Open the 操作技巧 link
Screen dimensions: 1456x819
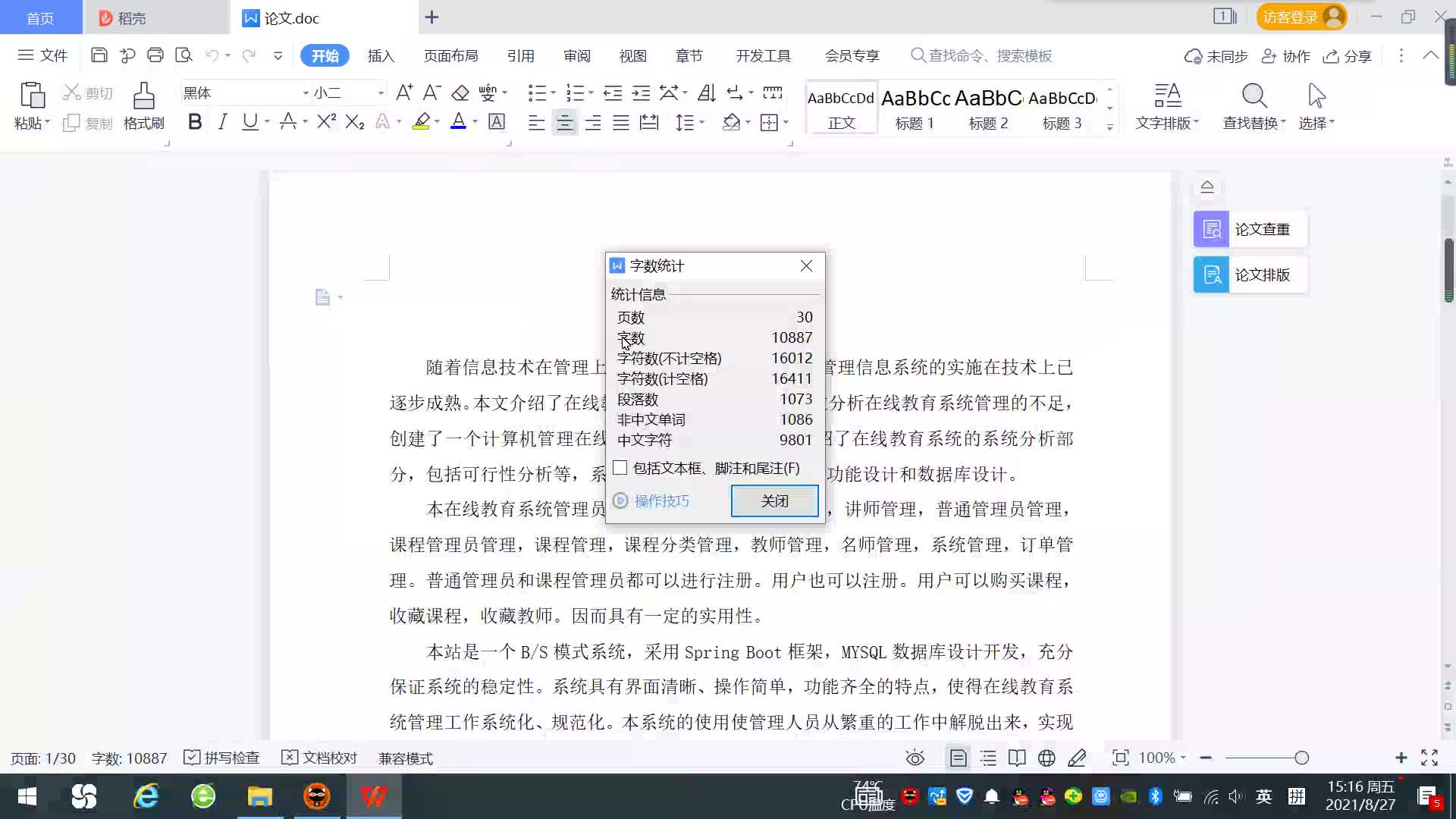point(661,500)
